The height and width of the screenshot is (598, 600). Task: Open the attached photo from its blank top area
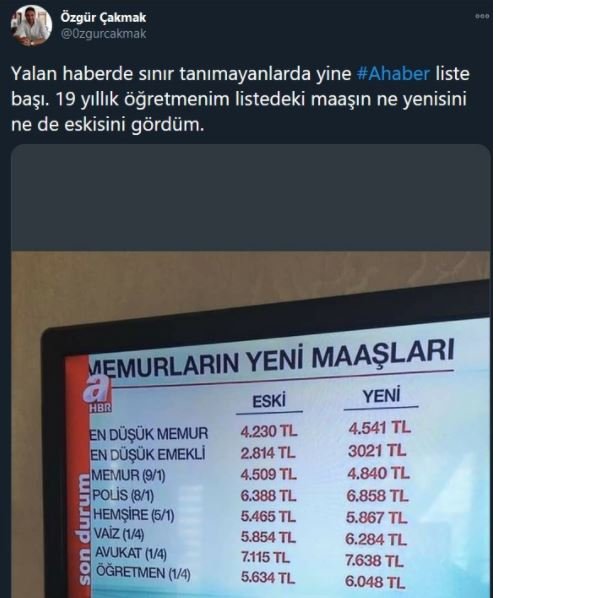[251, 197]
